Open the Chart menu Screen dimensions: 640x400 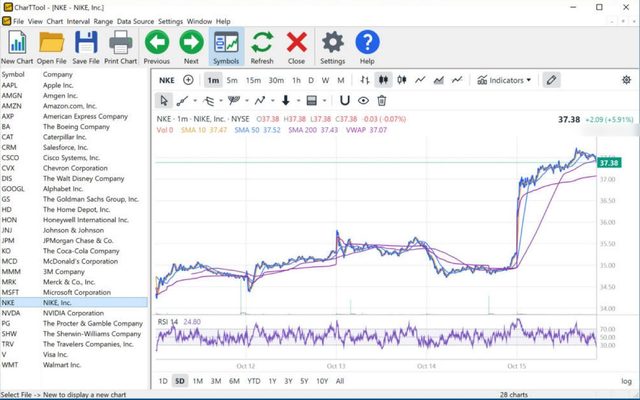coord(55,21)
